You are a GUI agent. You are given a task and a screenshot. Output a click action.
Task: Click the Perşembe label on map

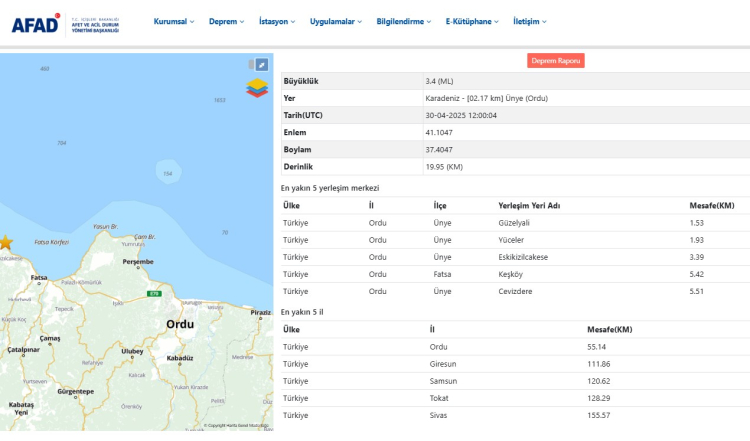click(x=137, y=261)
